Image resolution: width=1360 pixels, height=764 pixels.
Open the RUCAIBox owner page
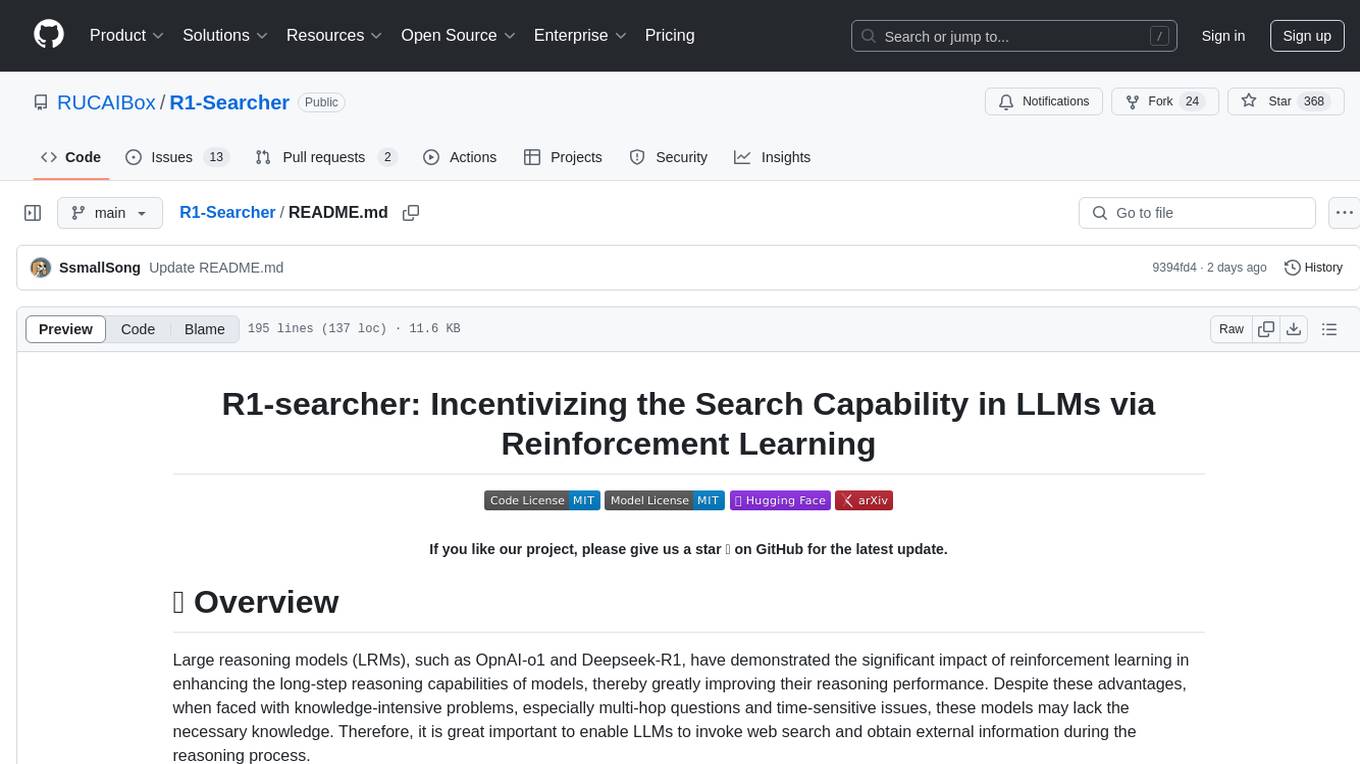tap(106, 102)
